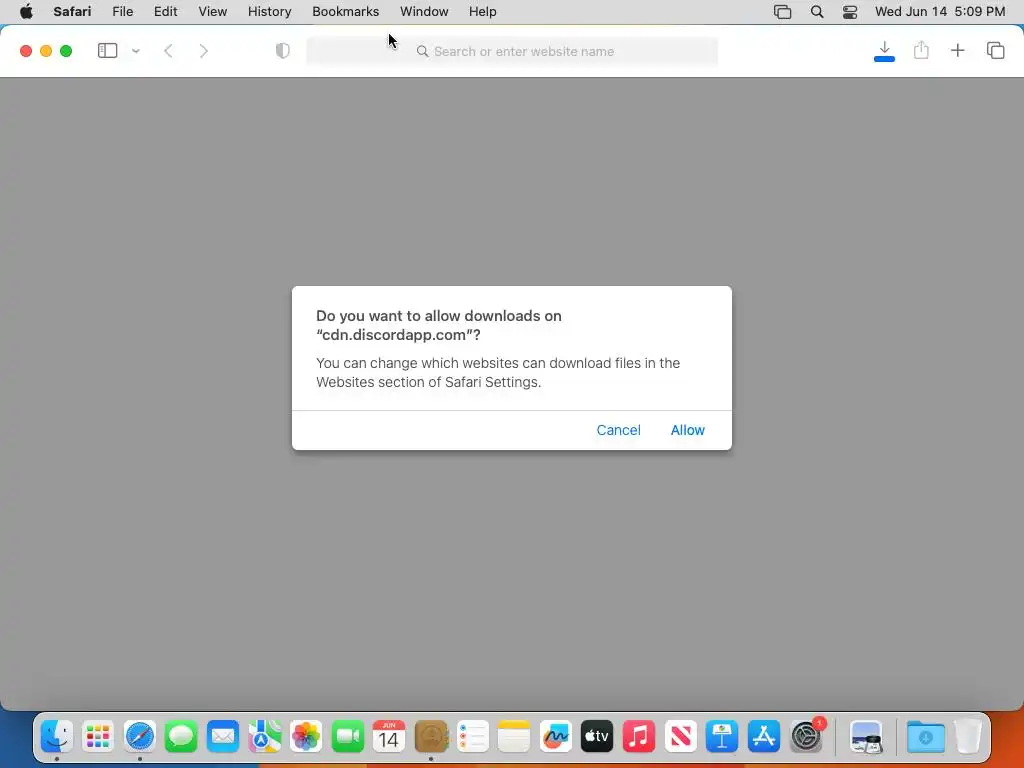Open Control Center in menu bar

point(850,12)
